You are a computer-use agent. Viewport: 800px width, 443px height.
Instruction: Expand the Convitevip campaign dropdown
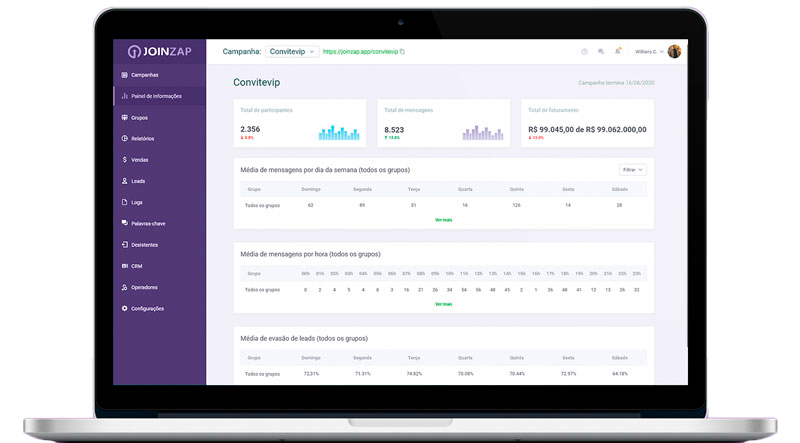point(293,51)
